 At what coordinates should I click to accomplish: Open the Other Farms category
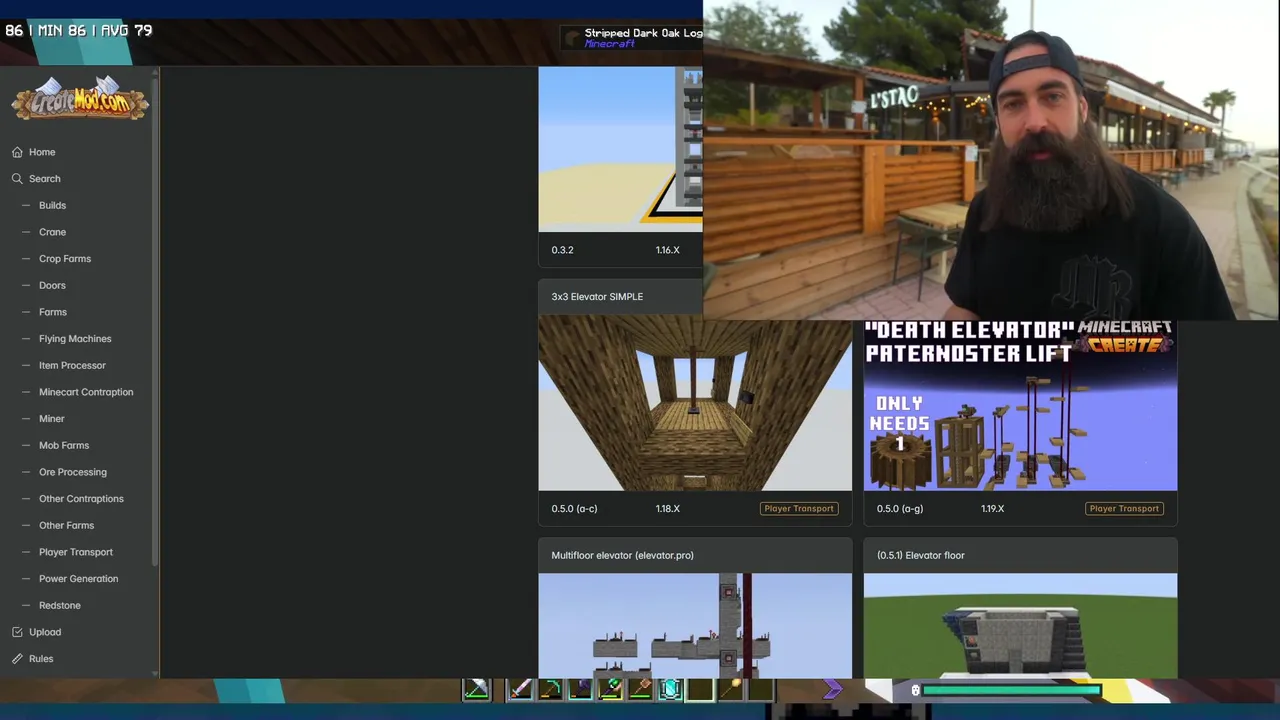[x=66, y=525]
